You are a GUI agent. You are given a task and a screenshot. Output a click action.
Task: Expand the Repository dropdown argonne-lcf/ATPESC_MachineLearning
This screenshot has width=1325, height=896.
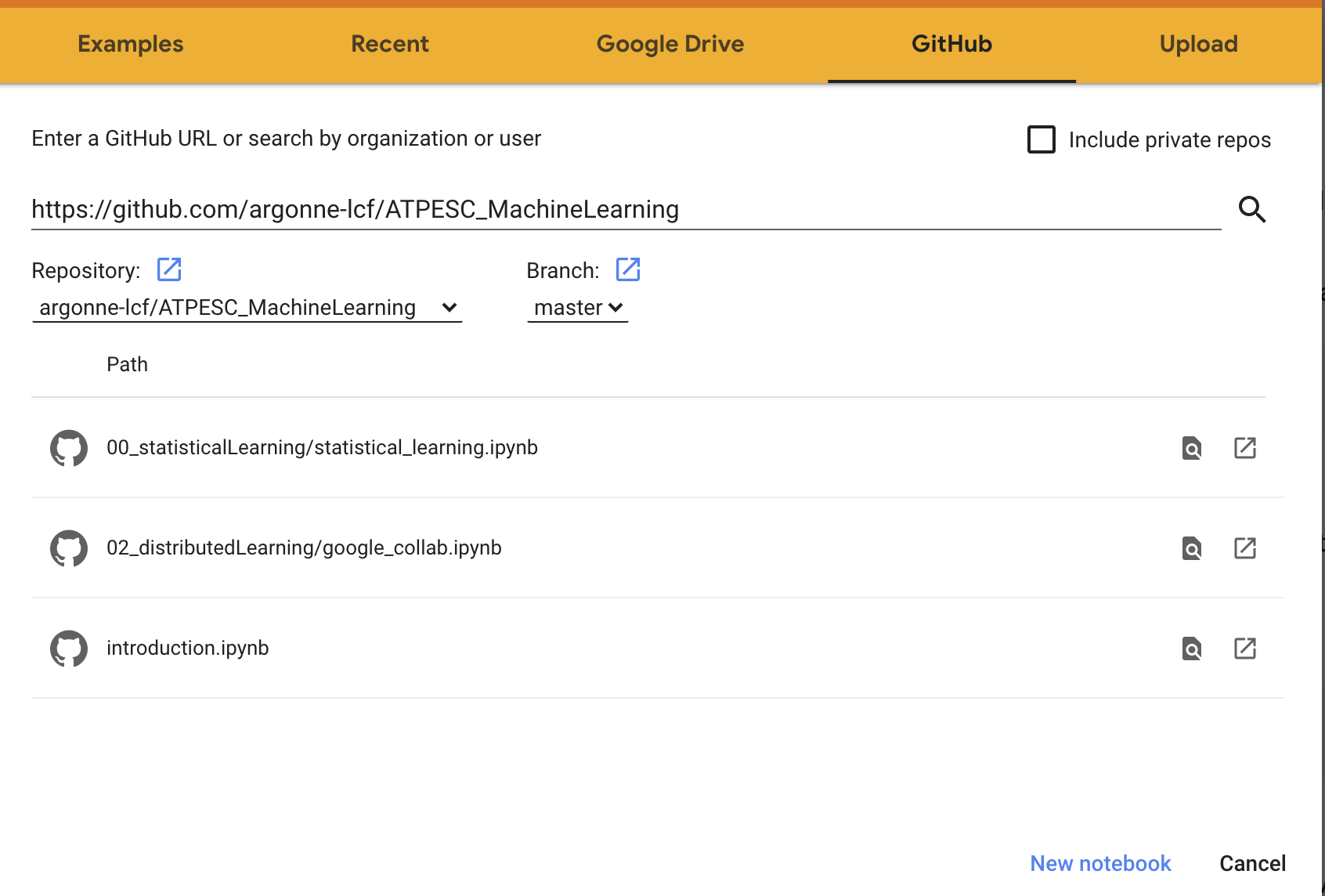(x=247, y=308)
